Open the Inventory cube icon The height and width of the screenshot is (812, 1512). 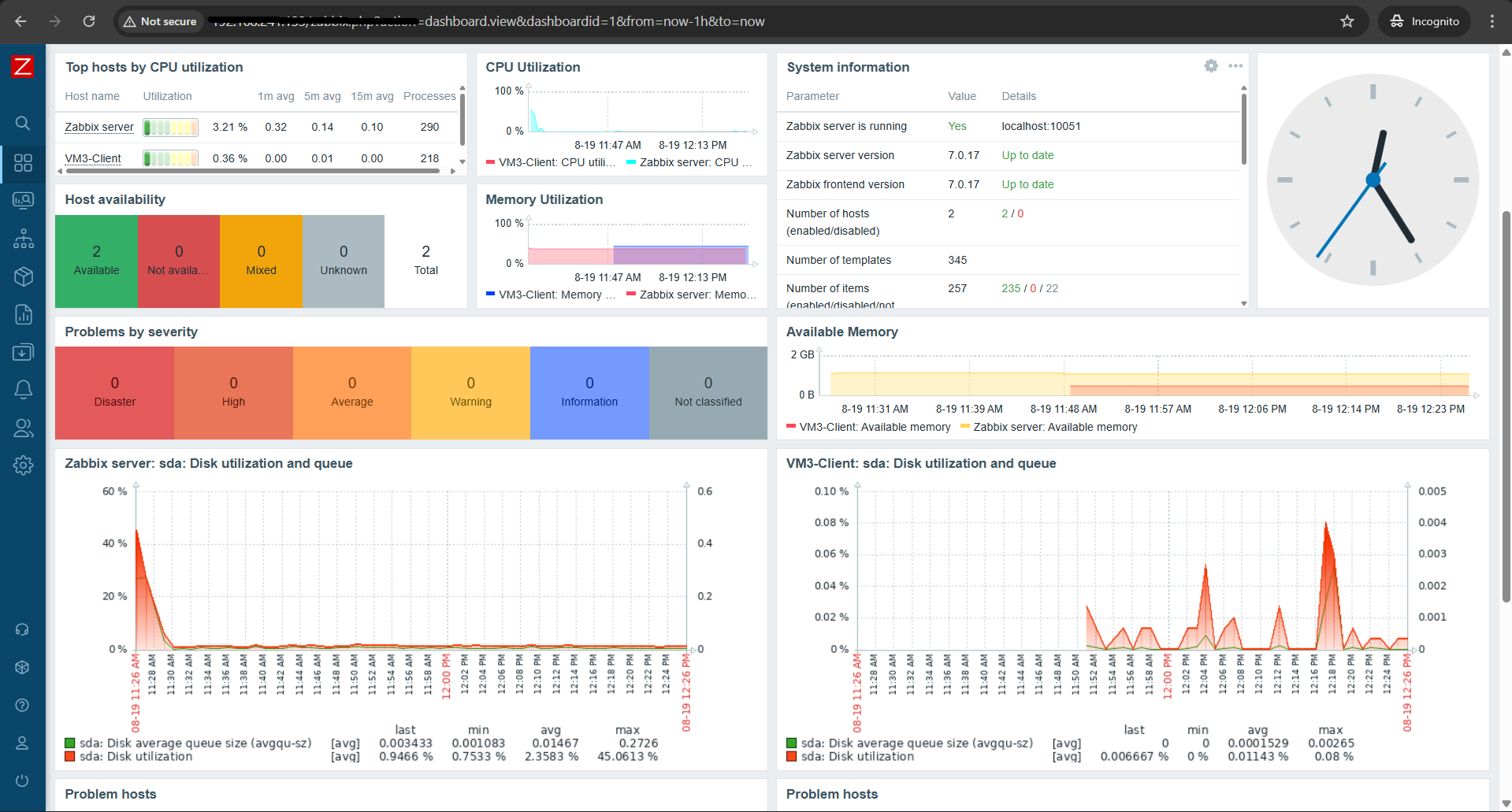[x=23, y=276]
